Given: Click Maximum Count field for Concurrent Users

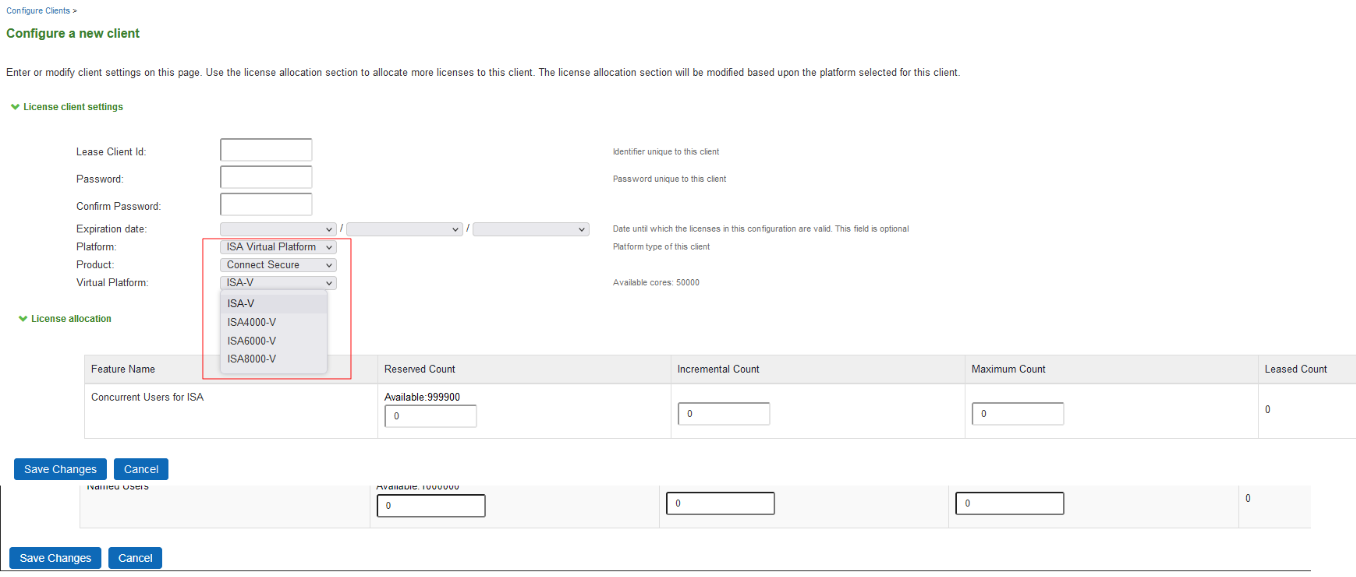Looking at the screenshot, I should pyautogui.click(x=1018, y=414).
